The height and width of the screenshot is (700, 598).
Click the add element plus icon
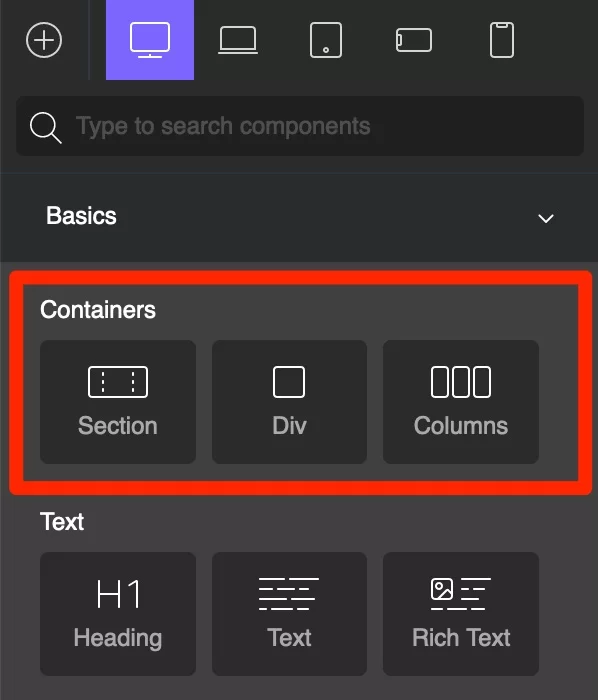44,40
